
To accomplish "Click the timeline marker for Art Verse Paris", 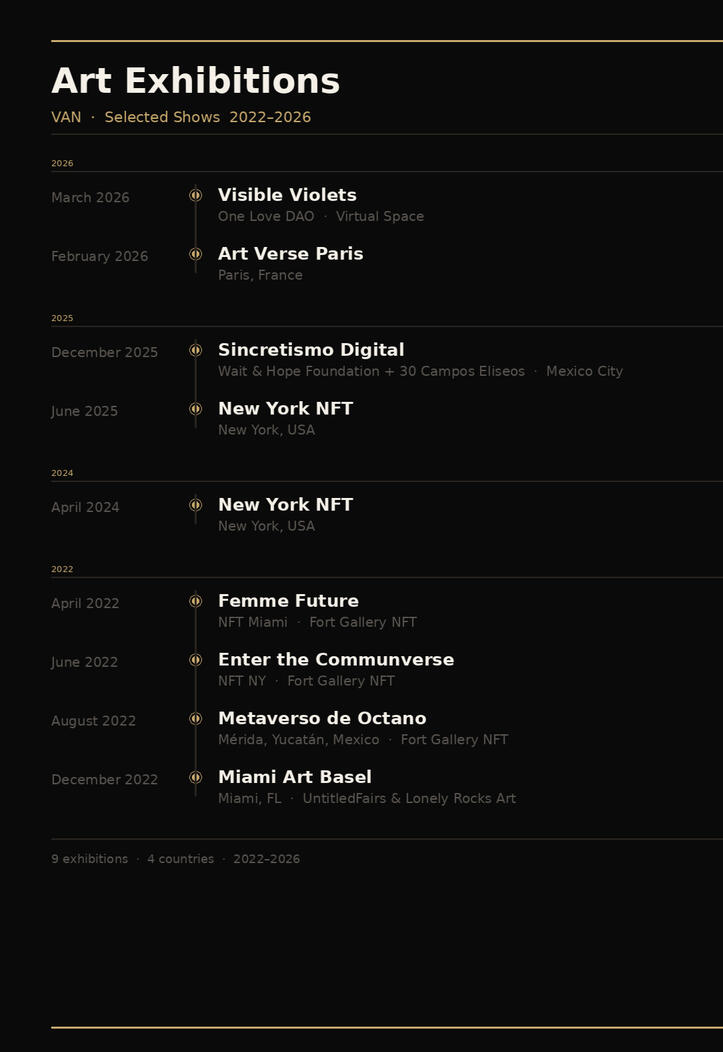I will click(x=195, y=254).
